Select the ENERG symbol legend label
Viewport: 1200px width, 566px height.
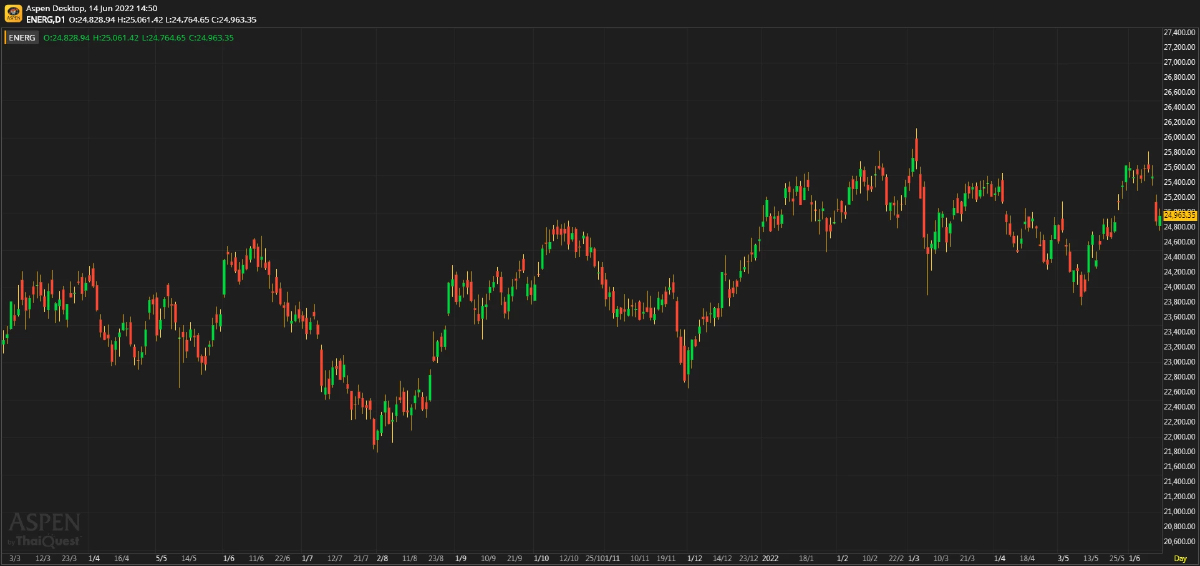[x=22, y=38]
